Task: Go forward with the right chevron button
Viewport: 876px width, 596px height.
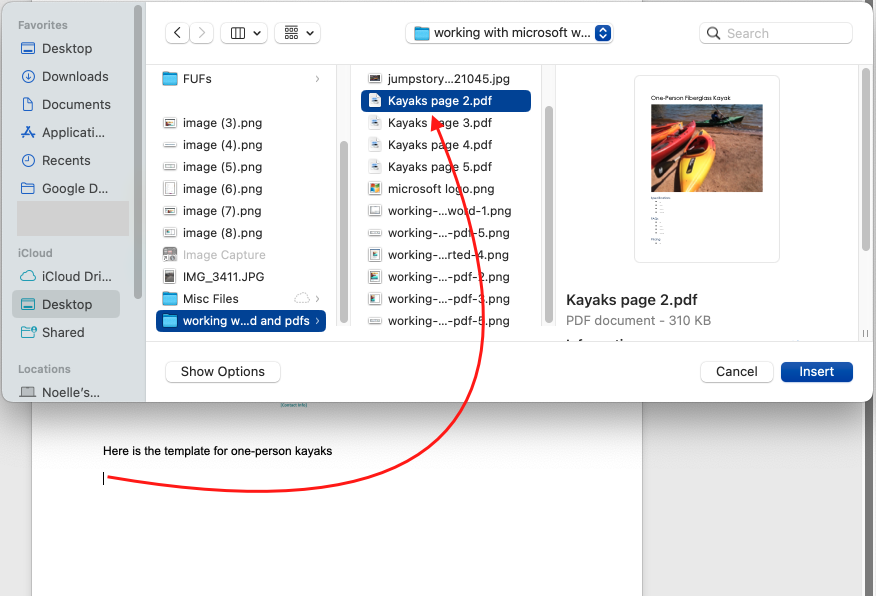Action: pyautogui.click(x=202, y=33)
